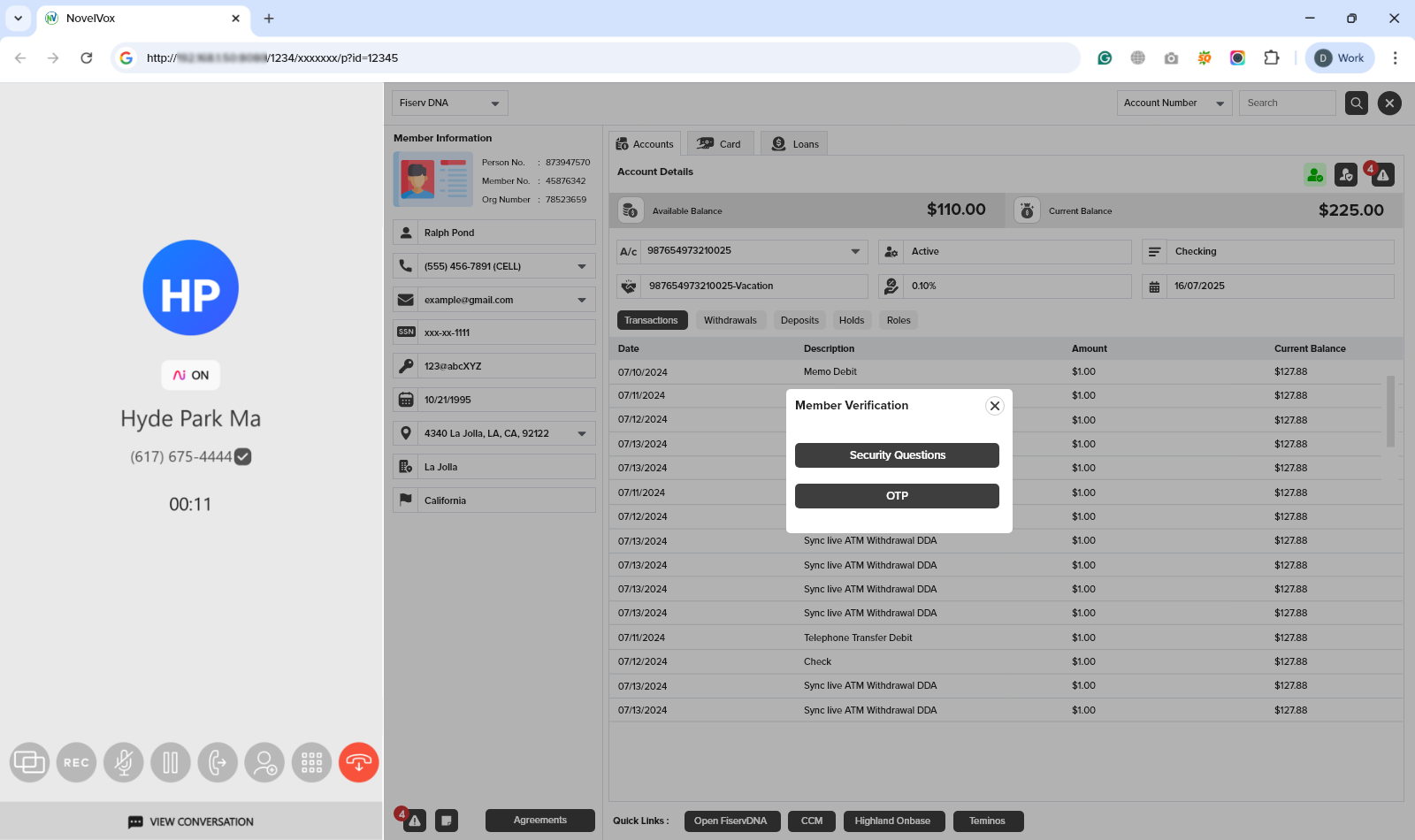The width and height of the screenshot is (1415, 840).
Task: Mute the microphone
Action: [x=124, y=762]
